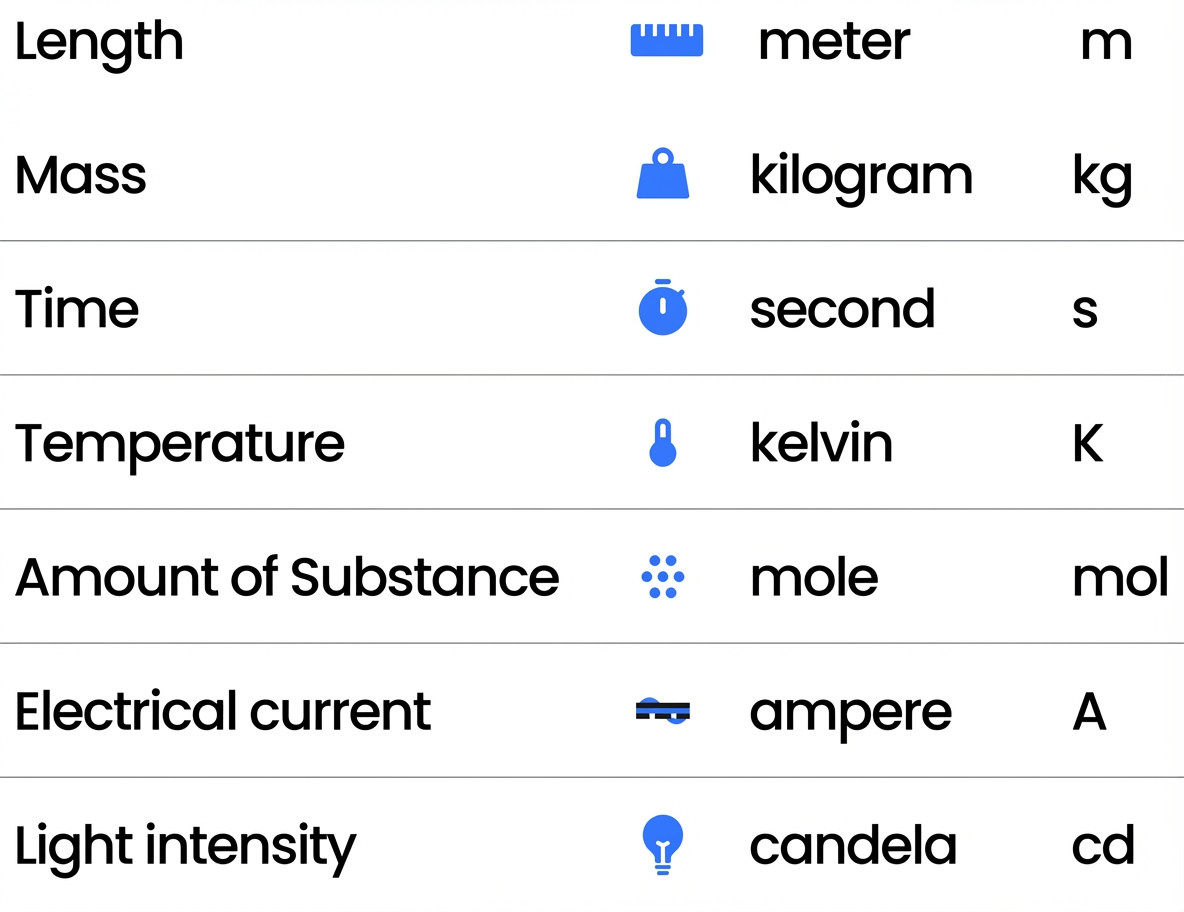Click the blue ruler icon for Length
The height and width of the screenshot is (912, 1184).
coord(666,41)
